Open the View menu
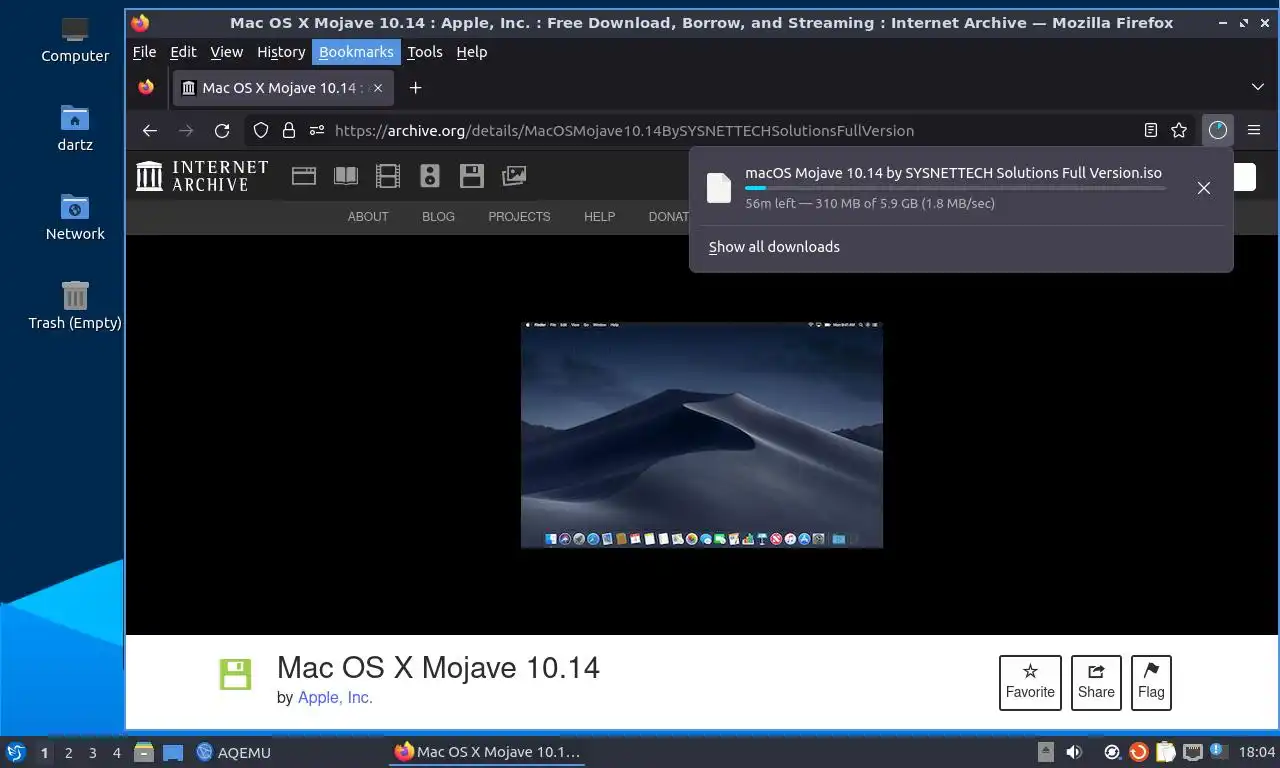1280x768 pixels. click(226, 52)
